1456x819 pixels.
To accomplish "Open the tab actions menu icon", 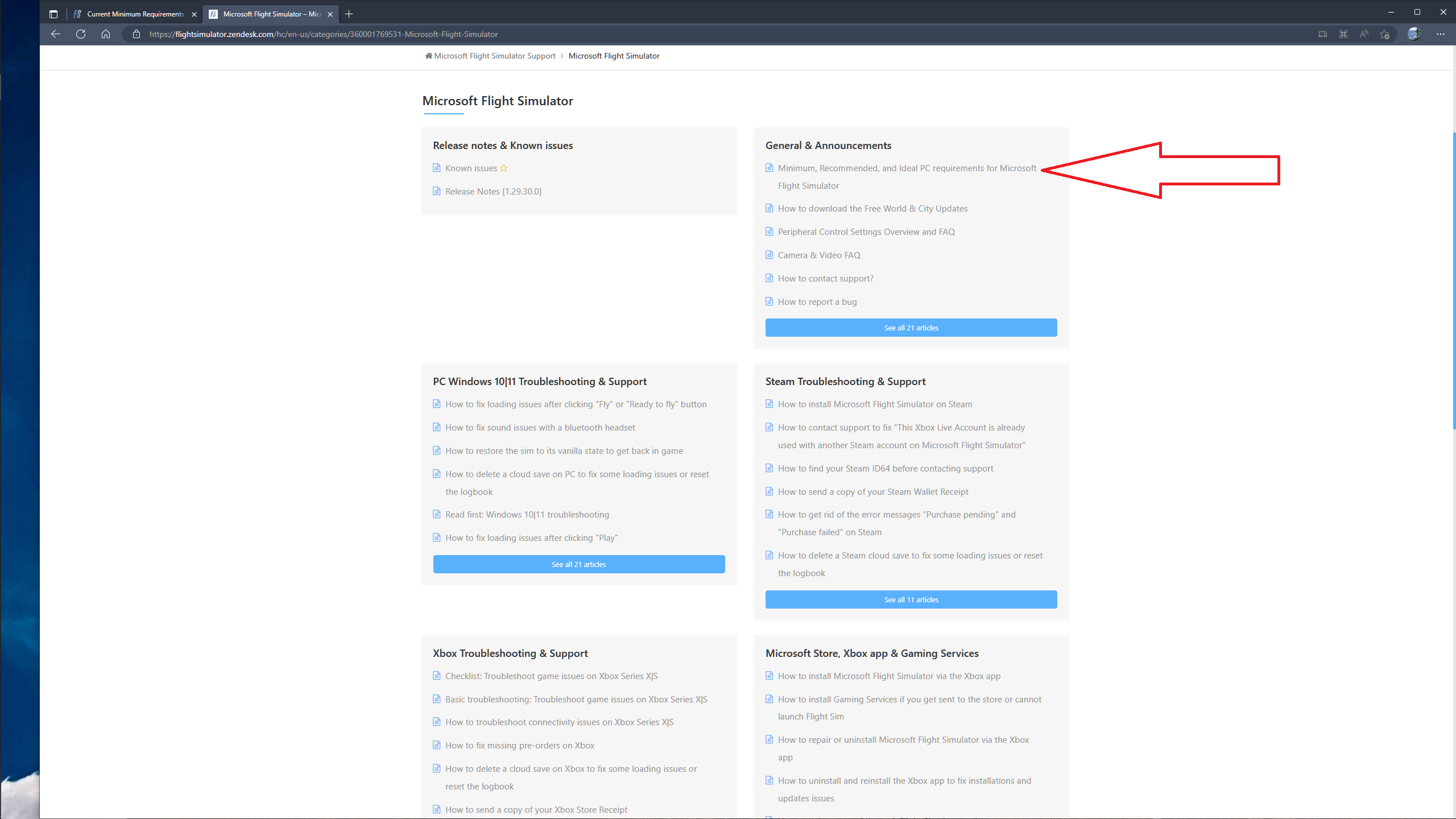I will (53, 14).
